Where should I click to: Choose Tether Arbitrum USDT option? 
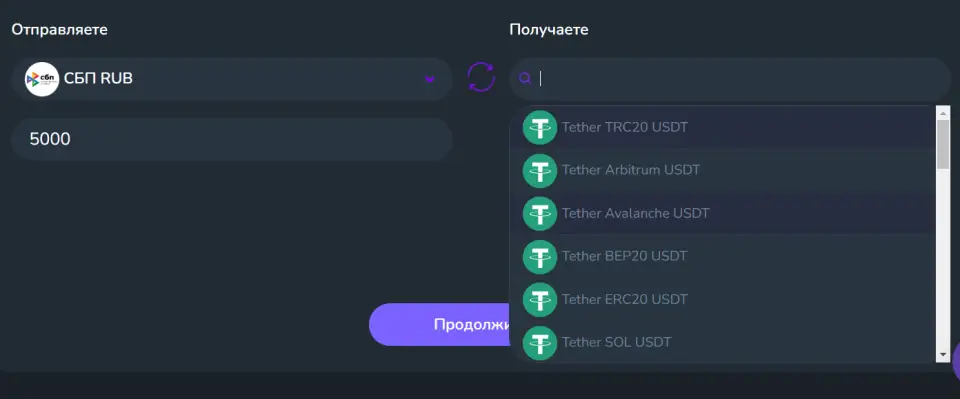coord(722,170)
